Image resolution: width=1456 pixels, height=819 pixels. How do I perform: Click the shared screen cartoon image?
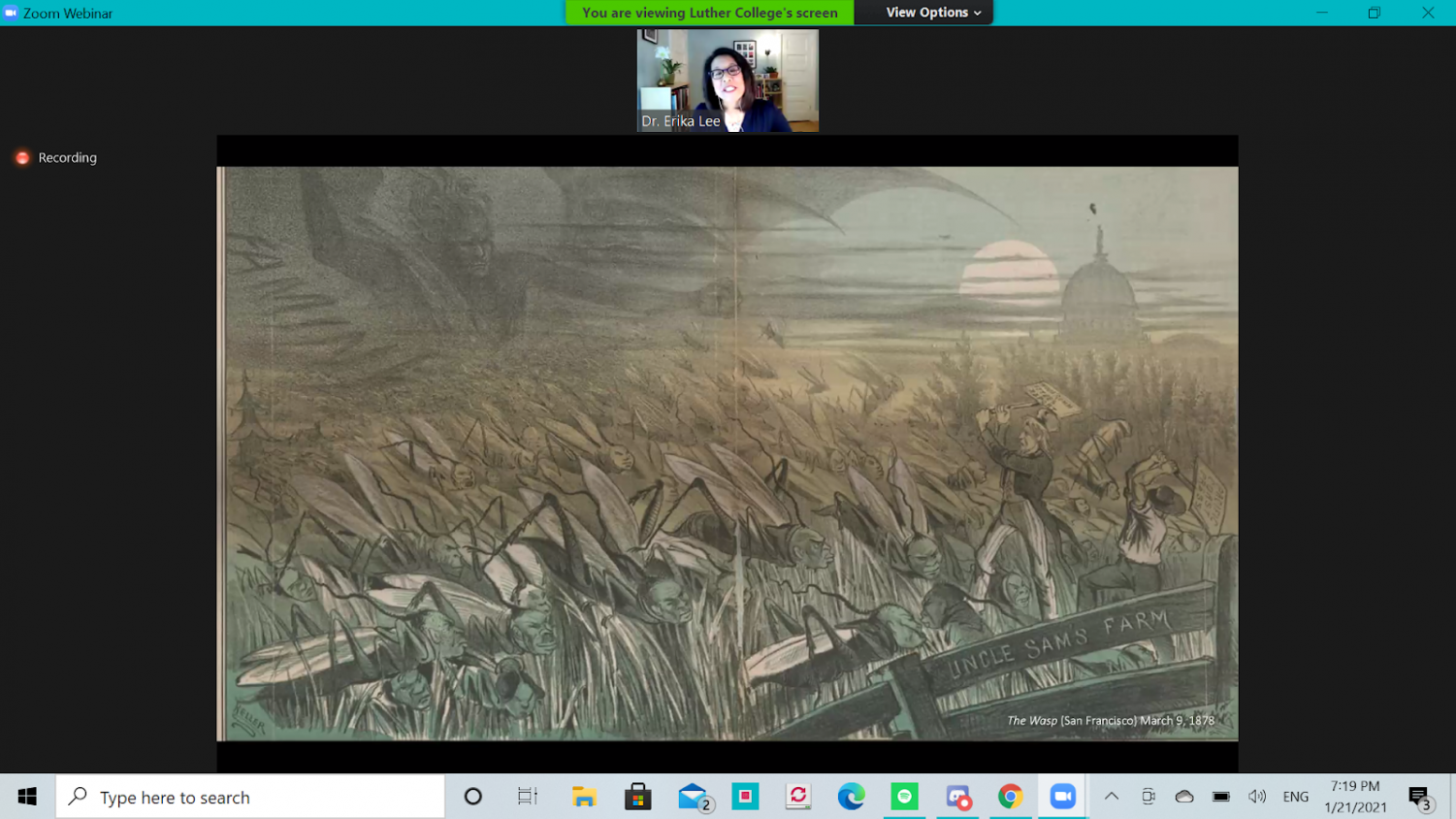728,453
